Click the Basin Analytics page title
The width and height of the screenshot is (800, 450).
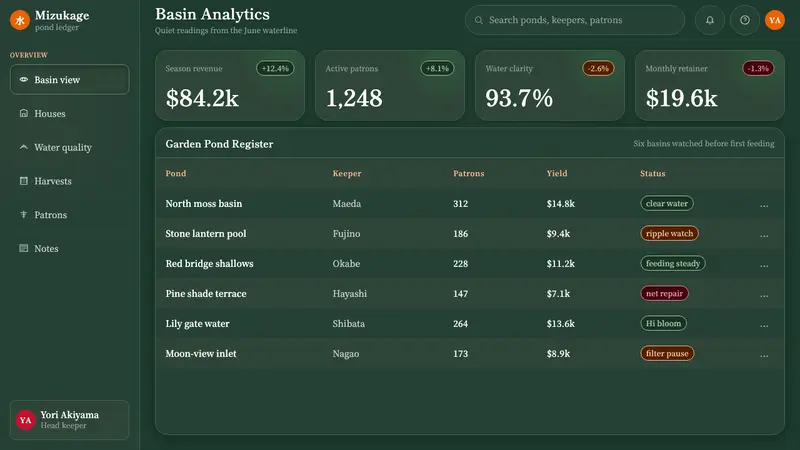pos(212,14)
